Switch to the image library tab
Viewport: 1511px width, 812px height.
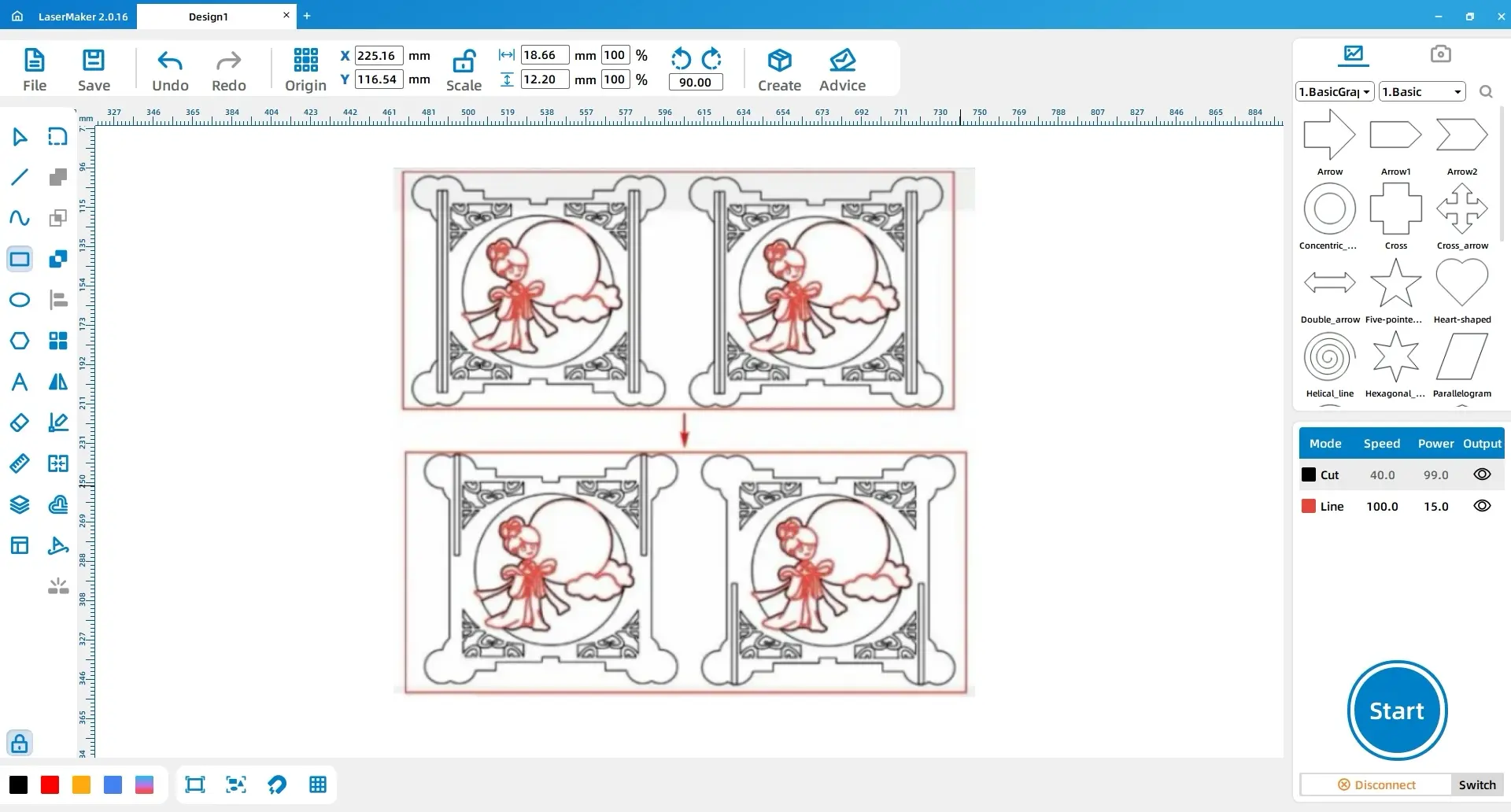tap(1354, 54)
